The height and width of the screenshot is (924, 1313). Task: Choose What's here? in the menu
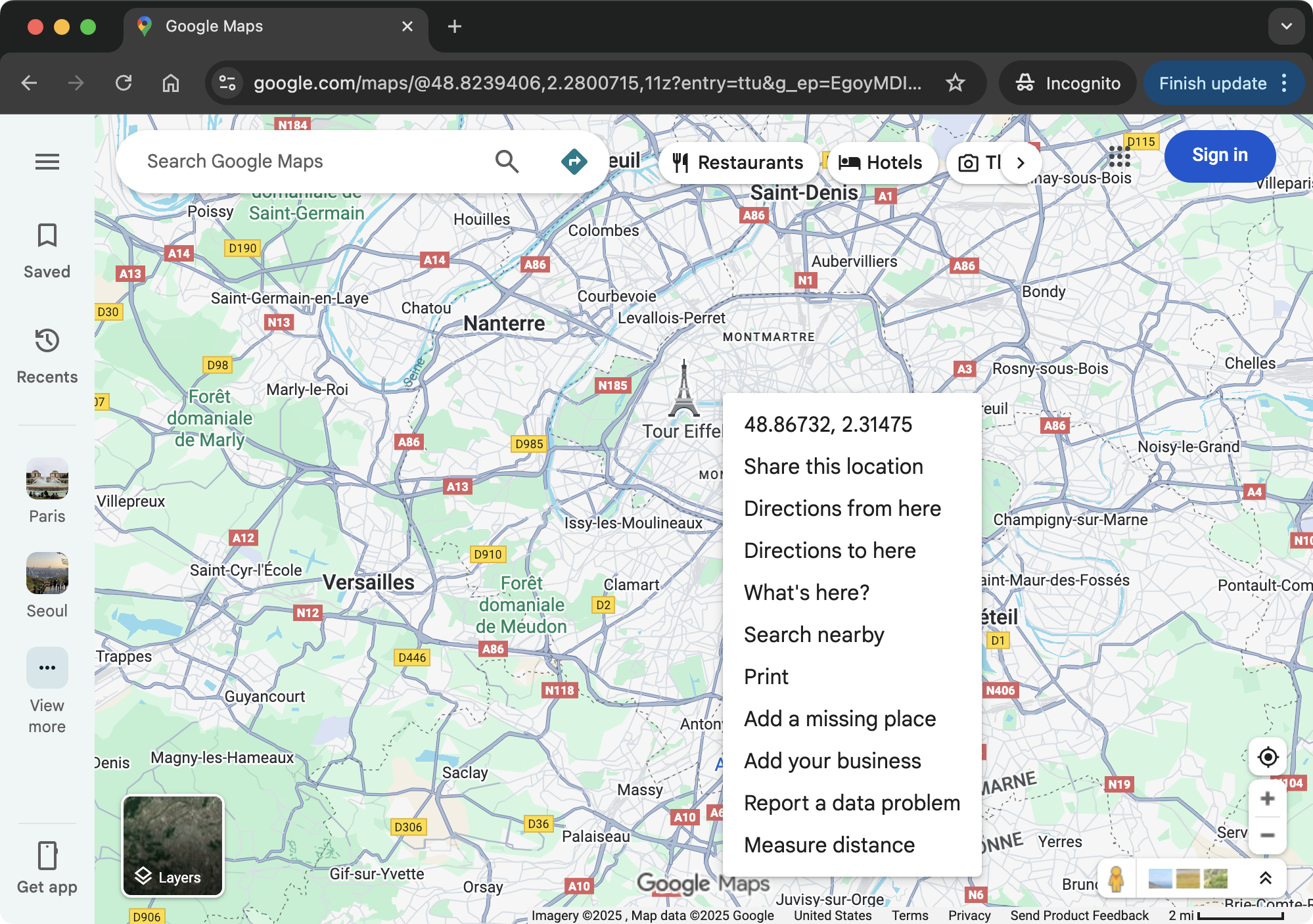[806, 592]
